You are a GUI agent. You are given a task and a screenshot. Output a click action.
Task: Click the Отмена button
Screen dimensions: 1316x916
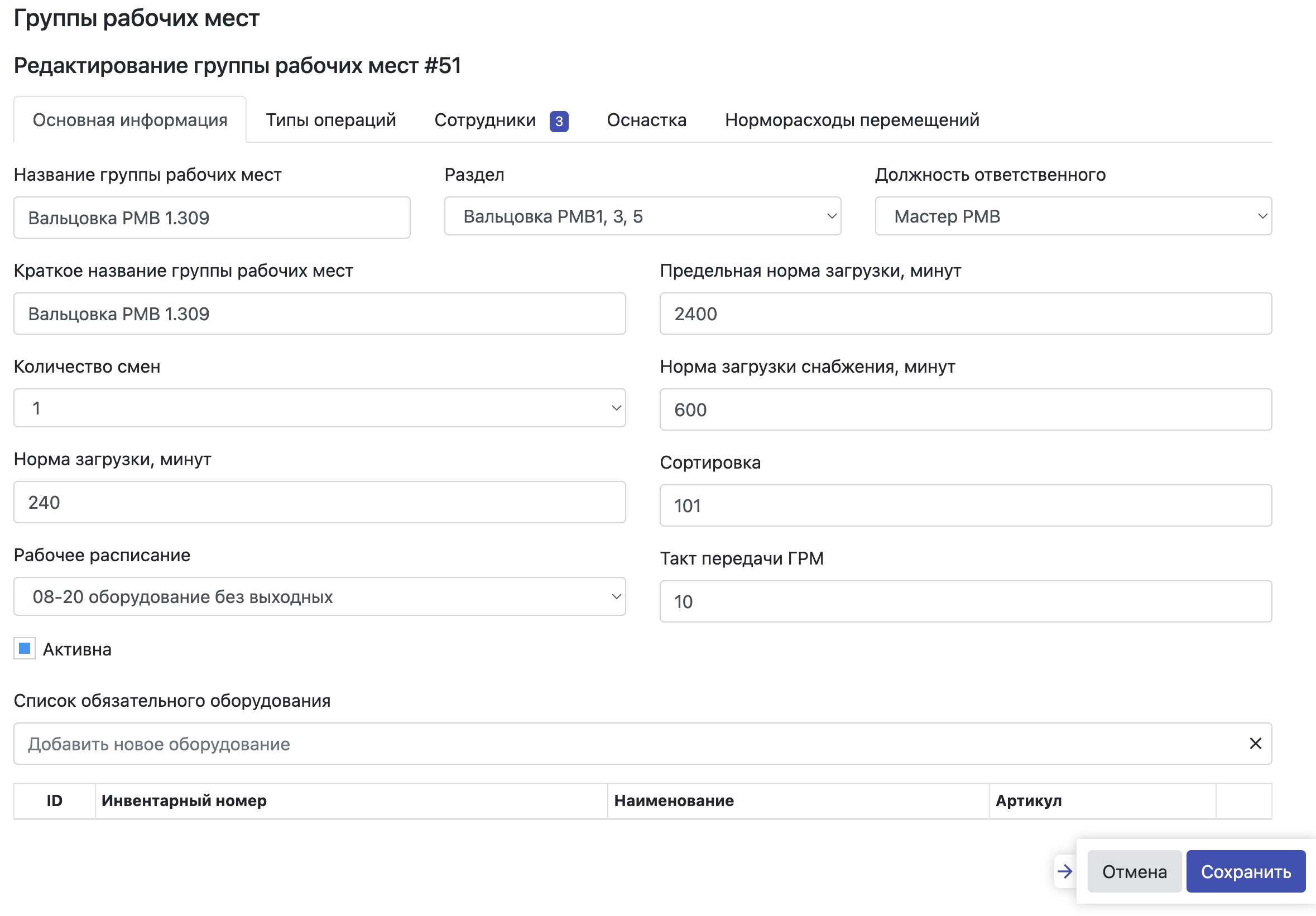[x=1134, y=871]
